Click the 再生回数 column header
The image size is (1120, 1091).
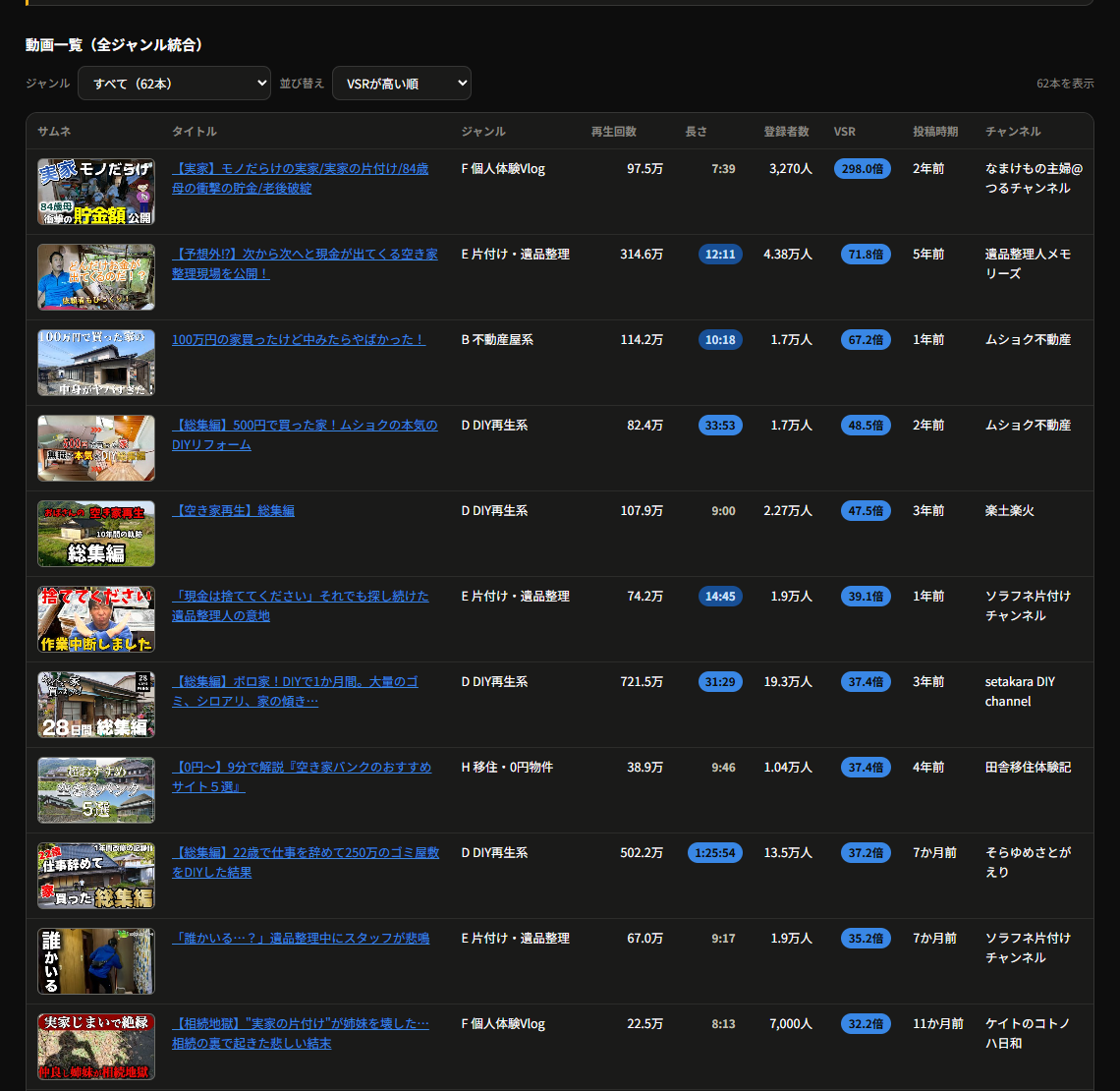614,132
